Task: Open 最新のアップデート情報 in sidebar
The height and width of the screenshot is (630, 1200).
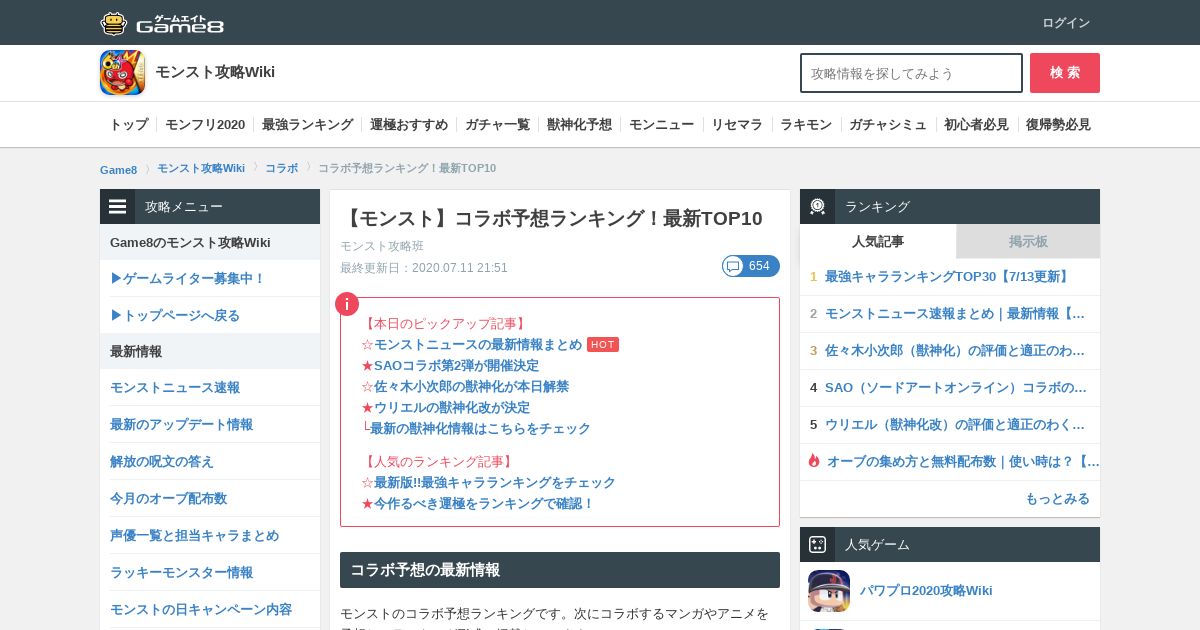Action: tap(181, 424)
